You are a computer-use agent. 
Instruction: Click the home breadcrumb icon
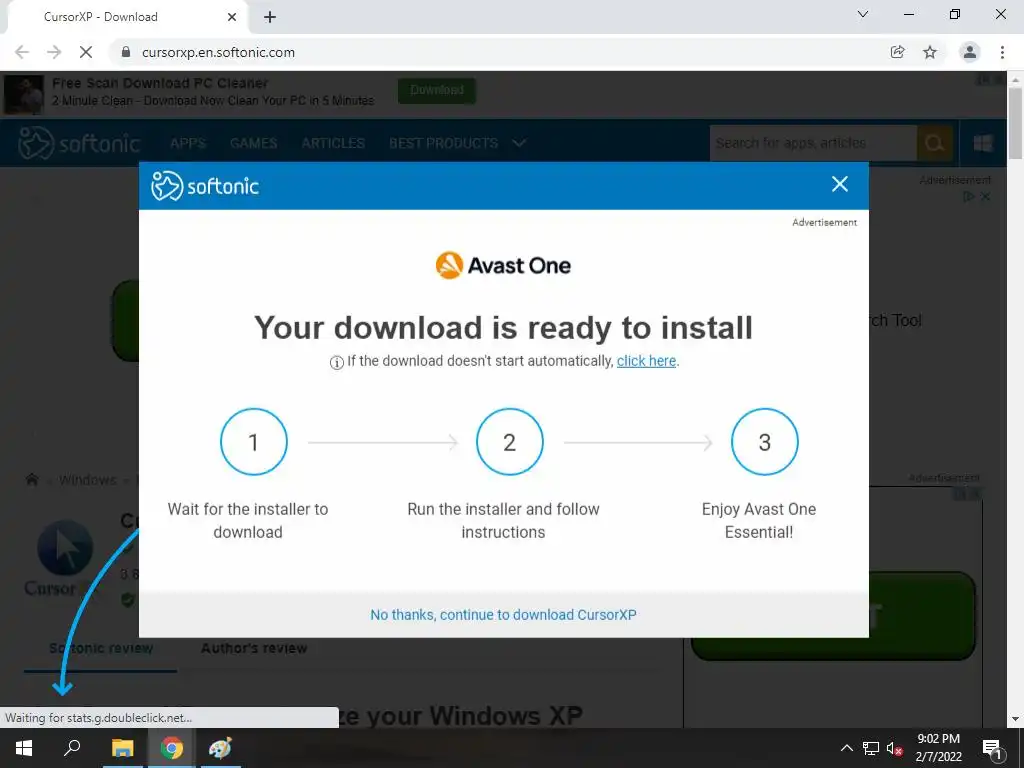coord(32,480)
